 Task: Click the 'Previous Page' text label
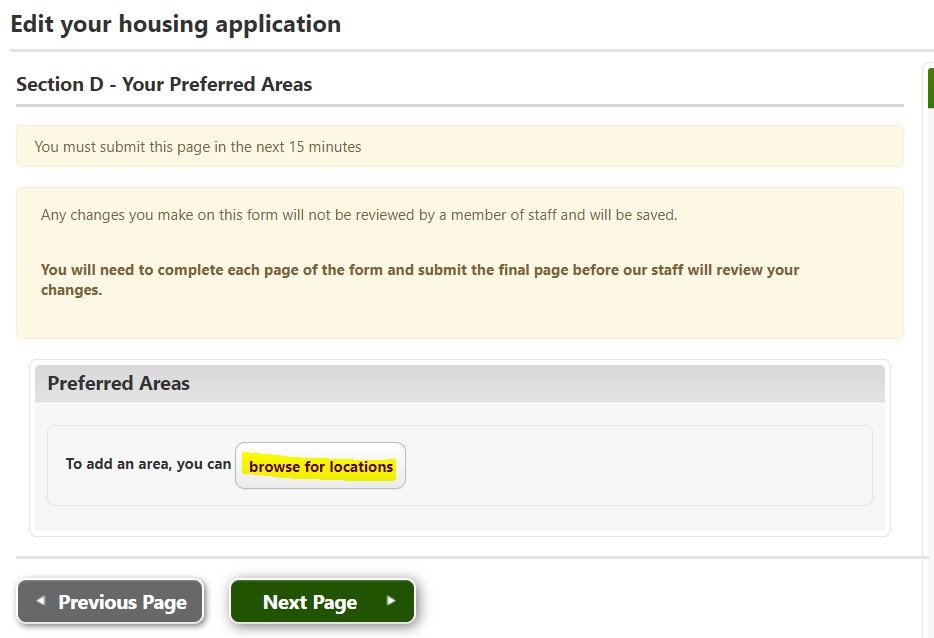click(x=122, y=602)
